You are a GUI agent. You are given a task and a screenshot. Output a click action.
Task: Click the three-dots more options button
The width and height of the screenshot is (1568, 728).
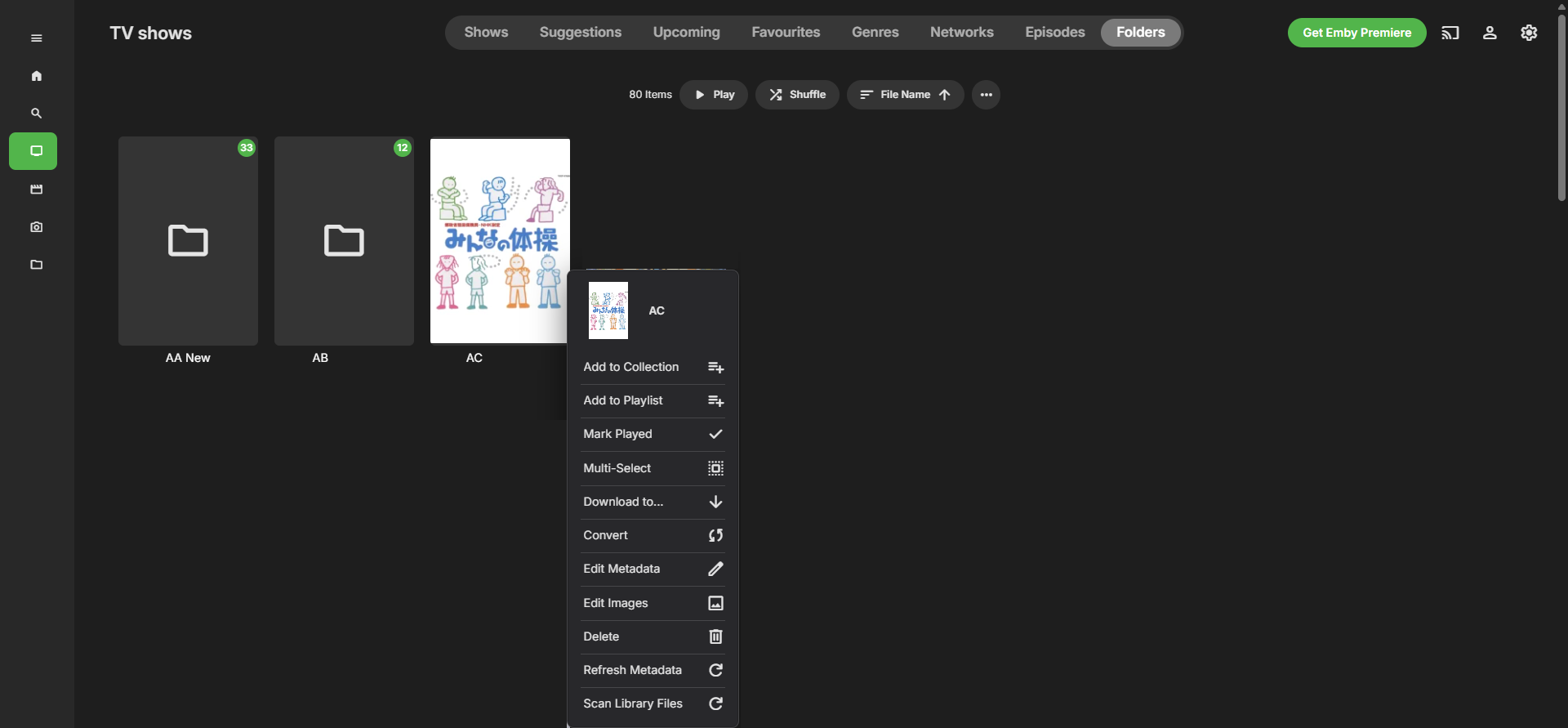[986, 95]
